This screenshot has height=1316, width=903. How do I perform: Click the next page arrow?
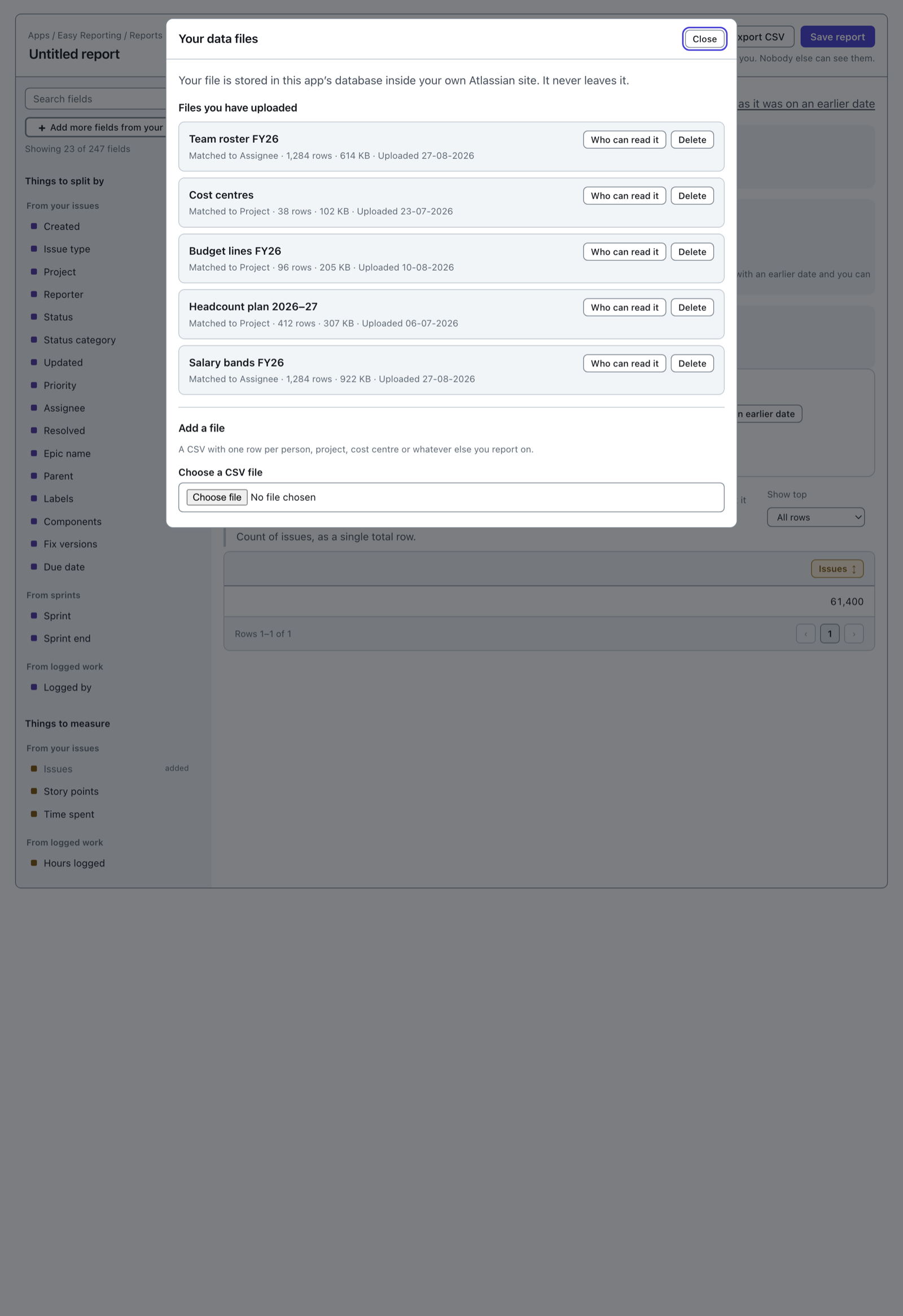(x=853, y=633)
